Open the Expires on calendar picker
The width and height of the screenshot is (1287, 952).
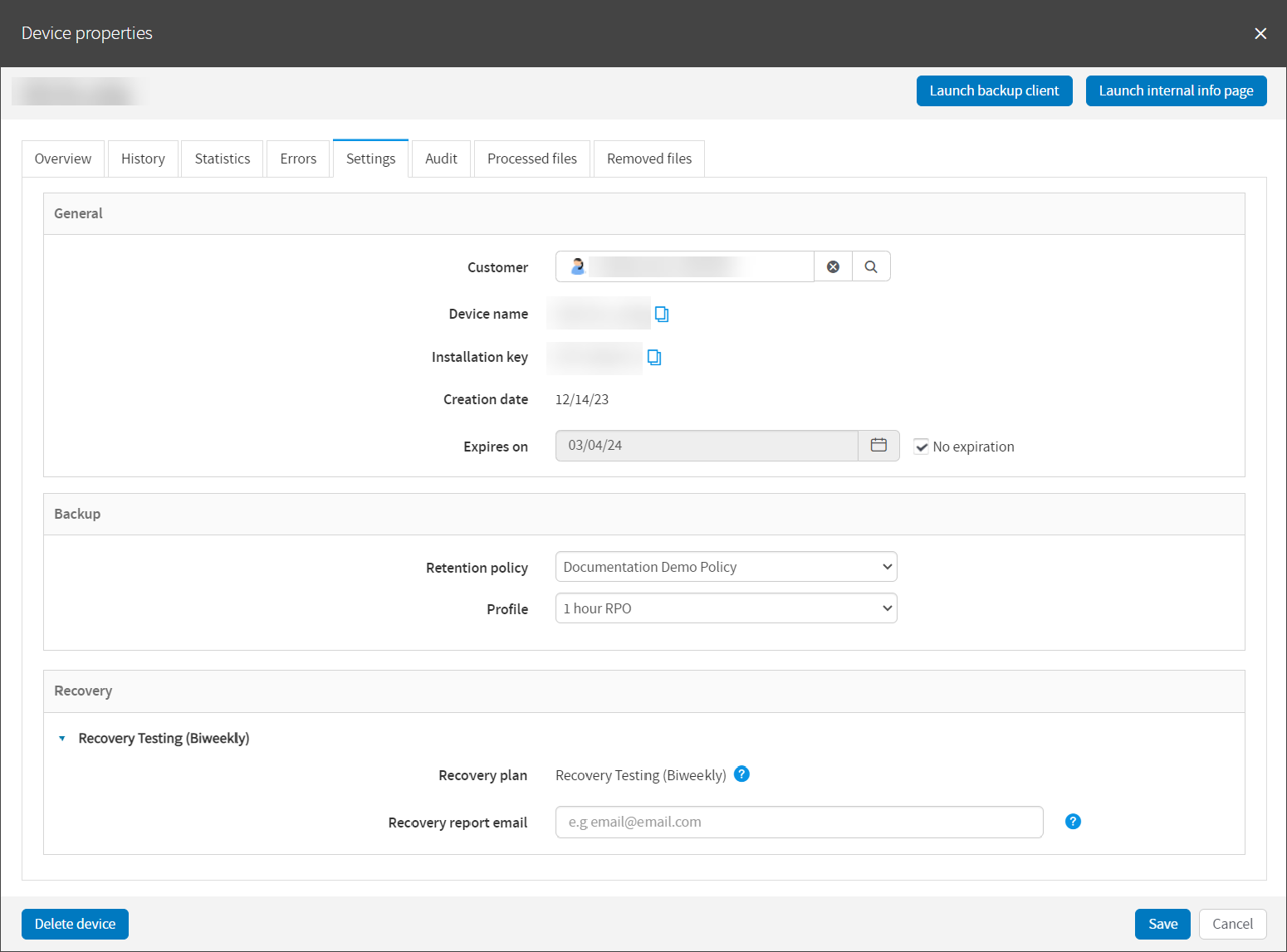click(x=878, y=446)
